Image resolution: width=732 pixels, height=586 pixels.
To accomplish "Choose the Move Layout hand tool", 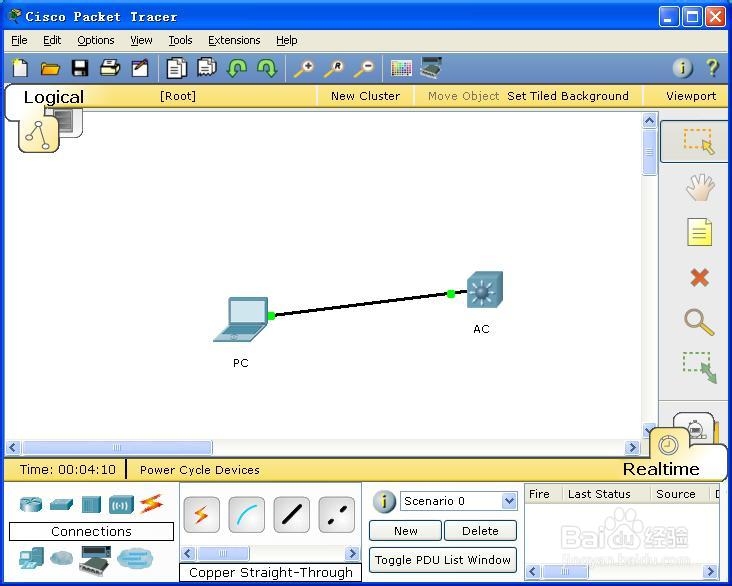I will coord(700,187).
